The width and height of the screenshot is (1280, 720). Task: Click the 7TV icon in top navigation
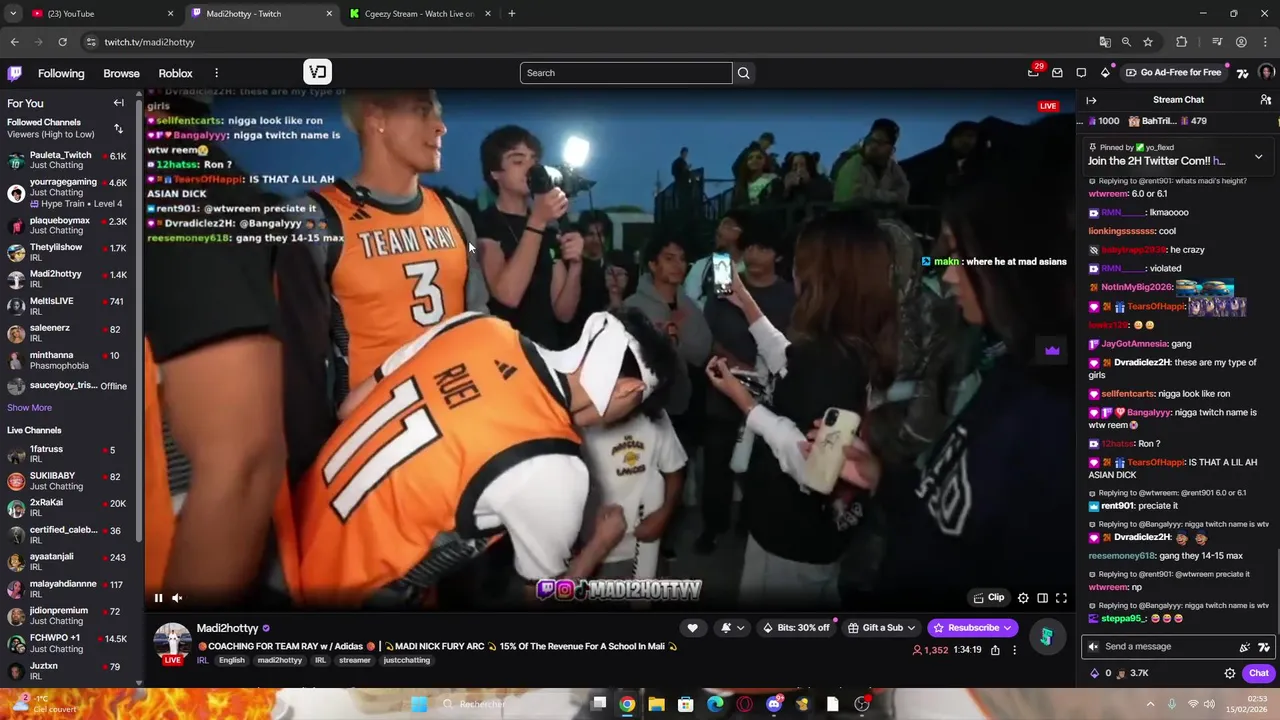(1243, 73)
